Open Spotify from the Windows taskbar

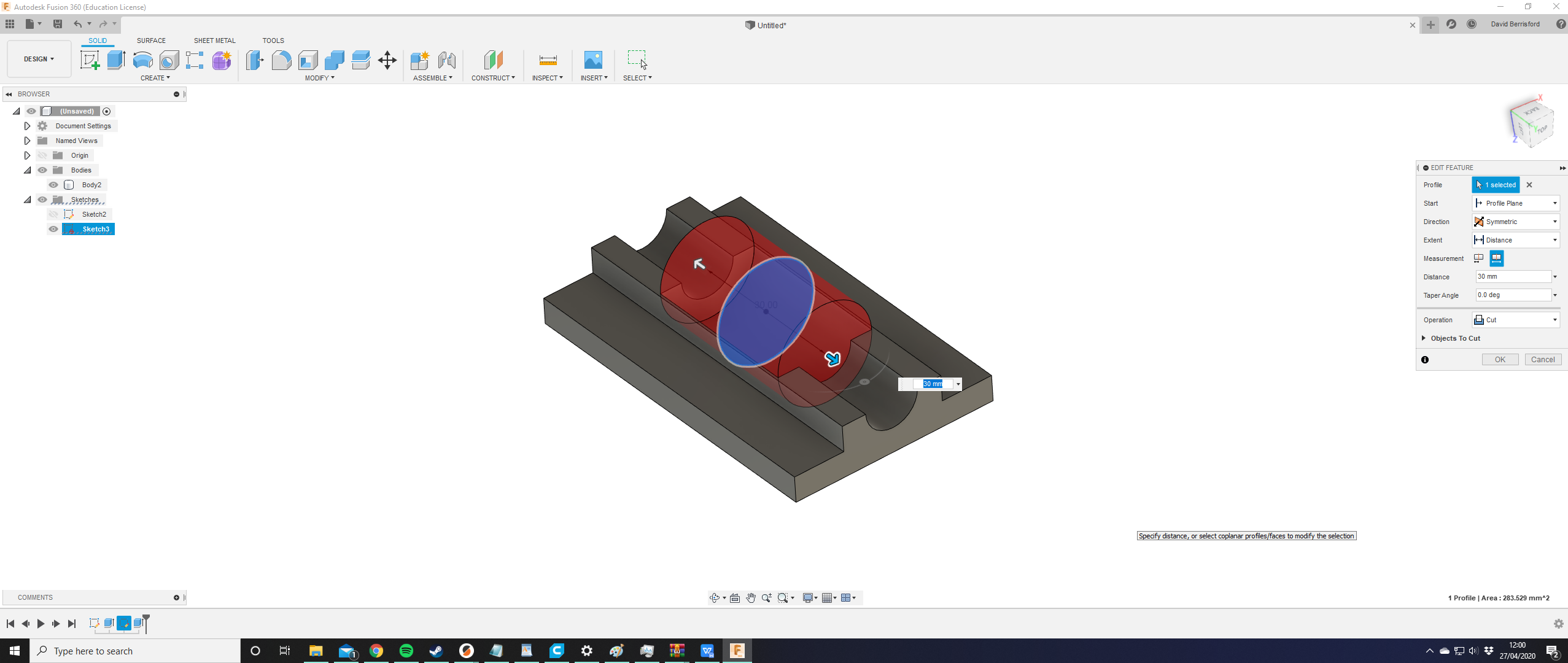406,651
